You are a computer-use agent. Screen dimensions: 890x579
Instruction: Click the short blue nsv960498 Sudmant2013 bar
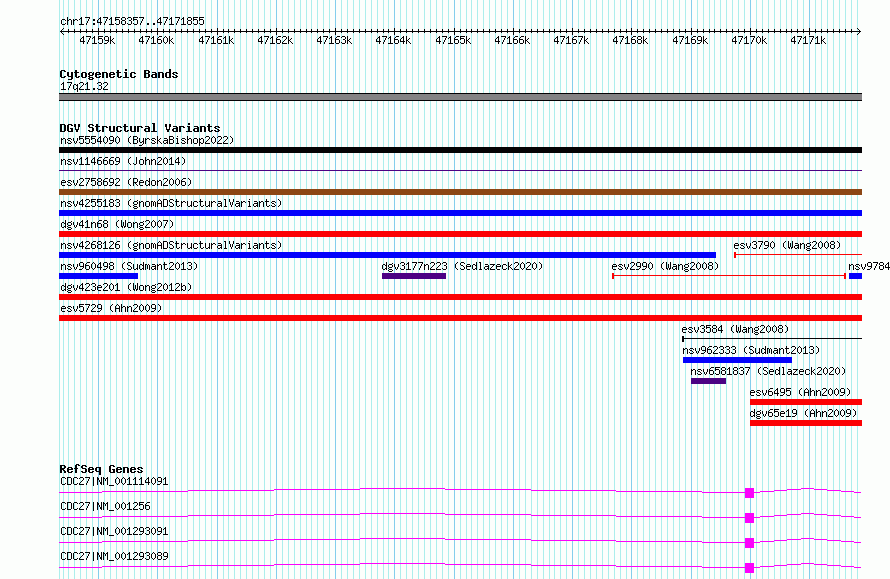pos(99,276)
